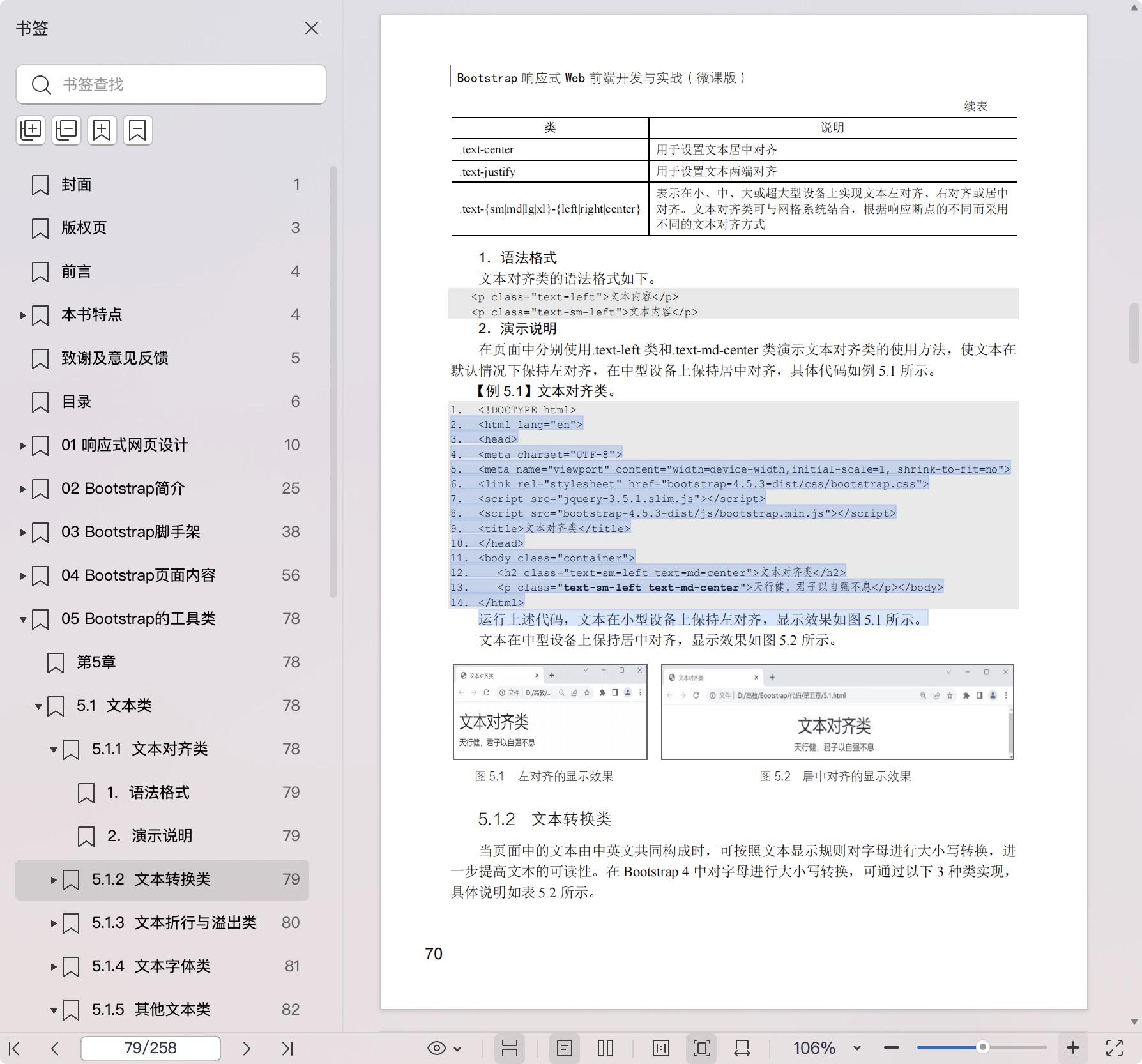Enter full screen mode icon

(x=1115, y=1048)
